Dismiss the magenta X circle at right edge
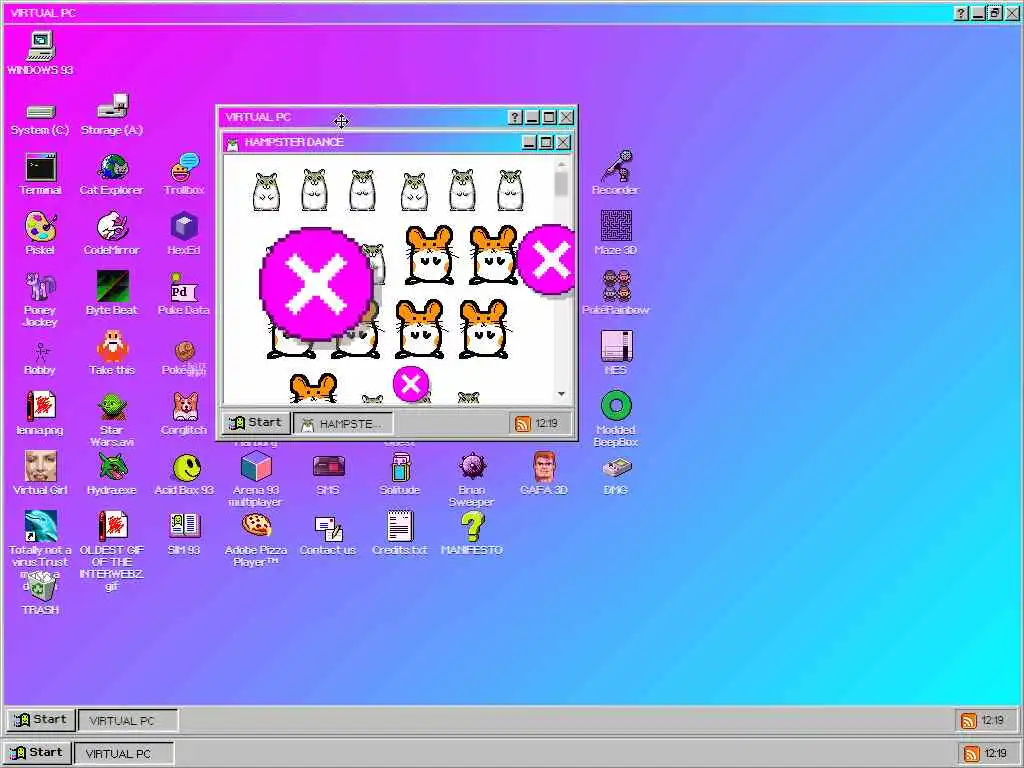The height and width of the screenshot is (768, 1024). [x=547, y=259]
